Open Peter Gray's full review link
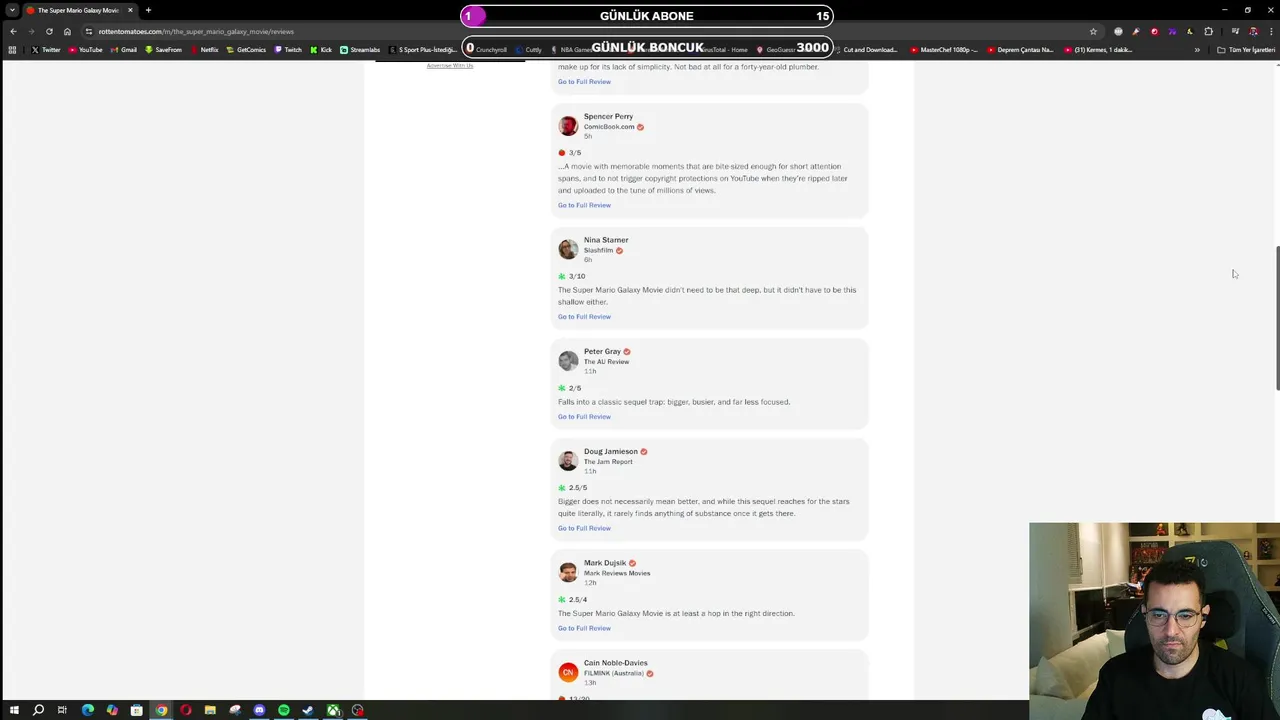1280x720 pixels. point(584,417)
